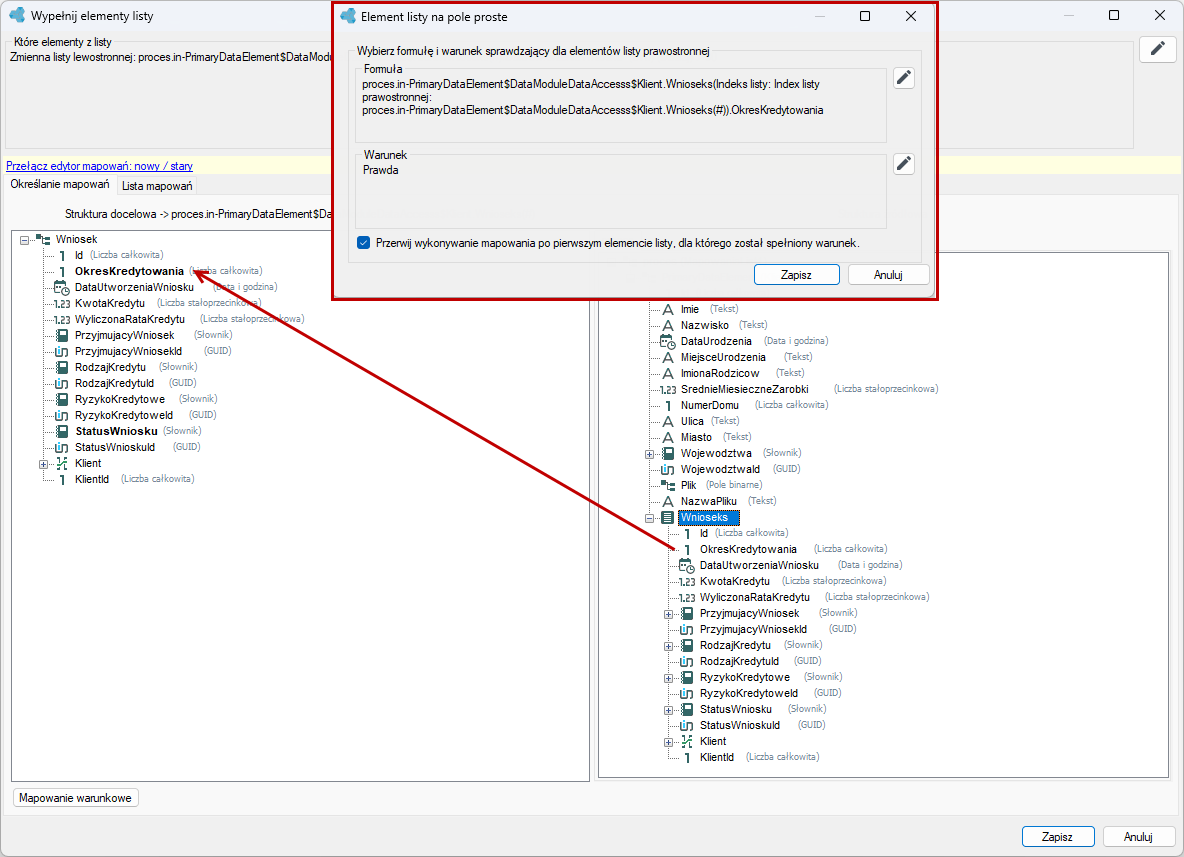The height and width of the screenshot is (857, 1184).
Task: Click the GUID icon next to WojewodztwaId
Action: point(668,469)
